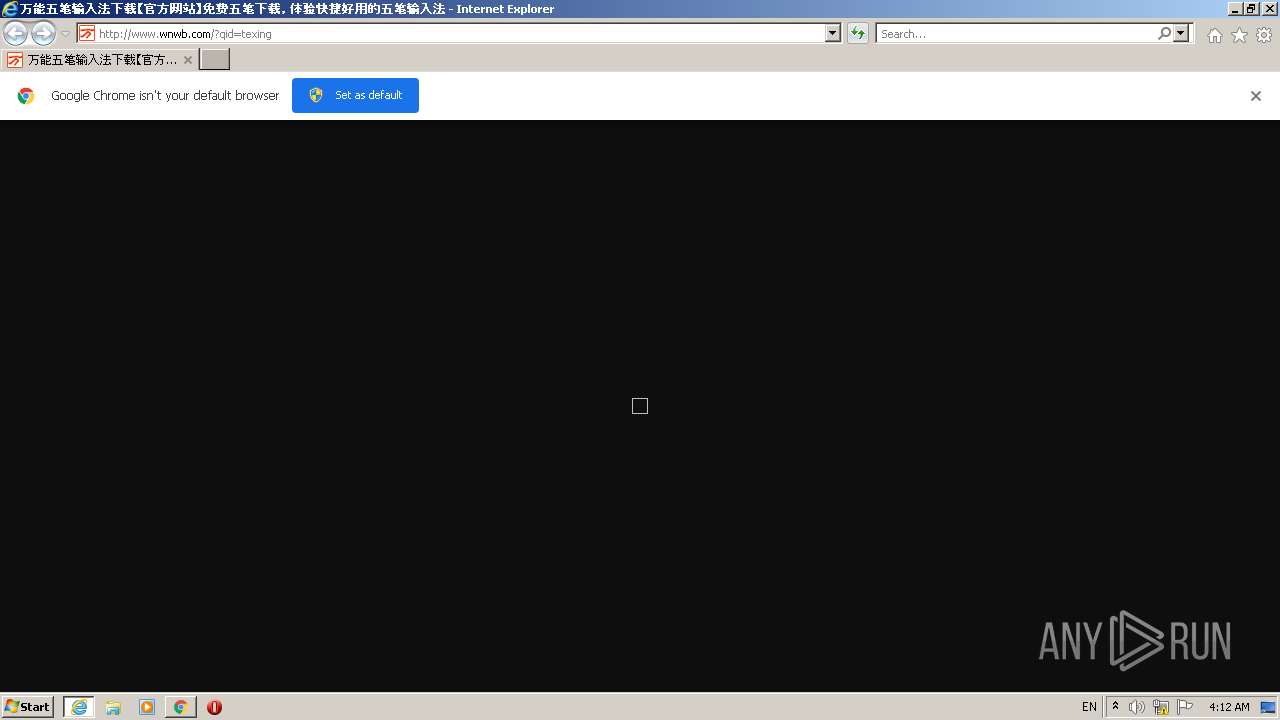Dismiss the Chrome default browser notification
Image resolution: width=1280 pixels, height=720 pixels.
pyautogui.click(x=1256, y=96)
